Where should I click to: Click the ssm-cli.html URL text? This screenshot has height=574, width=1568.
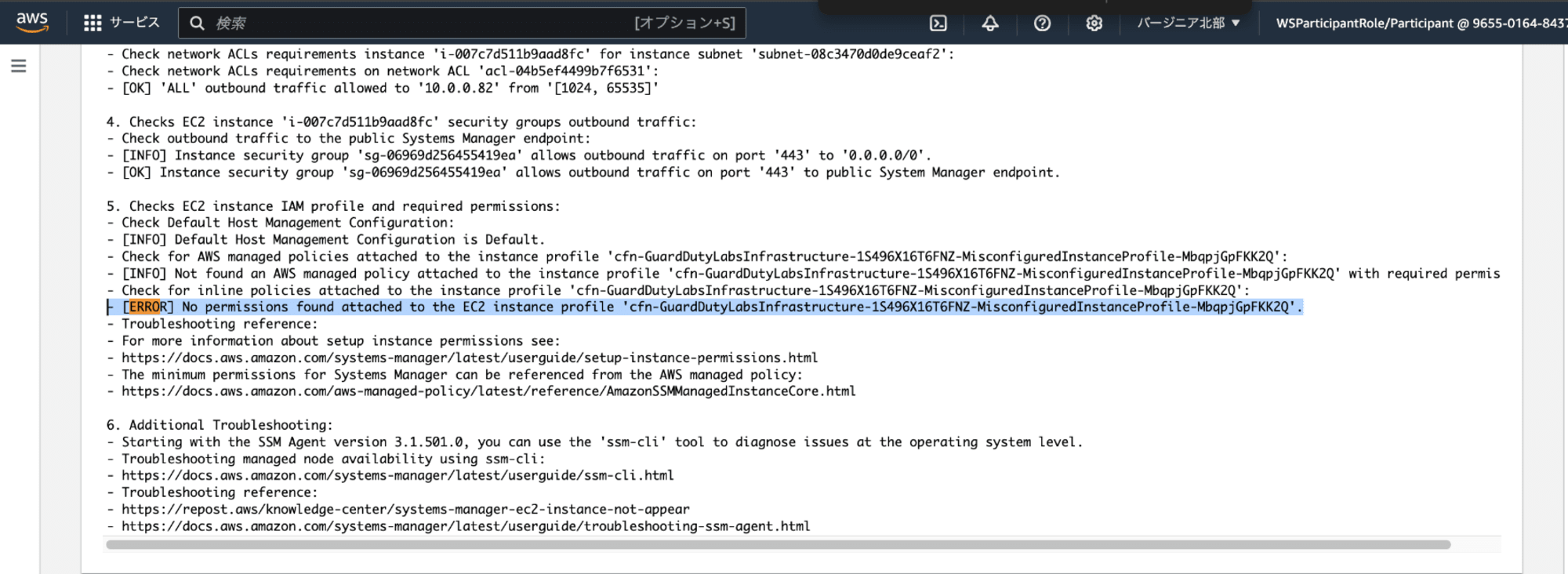397,475
